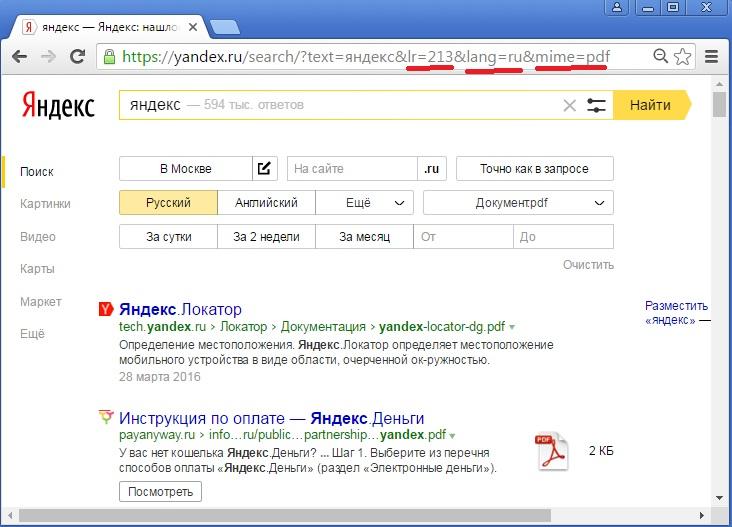Click the vertical scrollbar thumb
732x527 pixels.
(719, 104)
